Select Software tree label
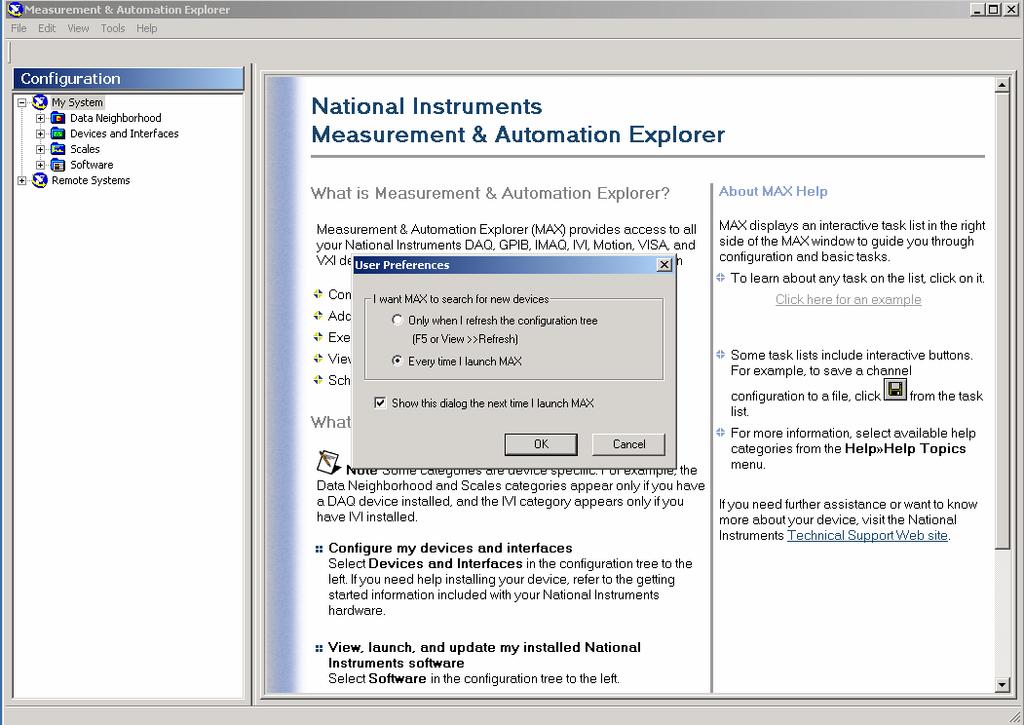Screen dimensions: 1024x725 91,165
